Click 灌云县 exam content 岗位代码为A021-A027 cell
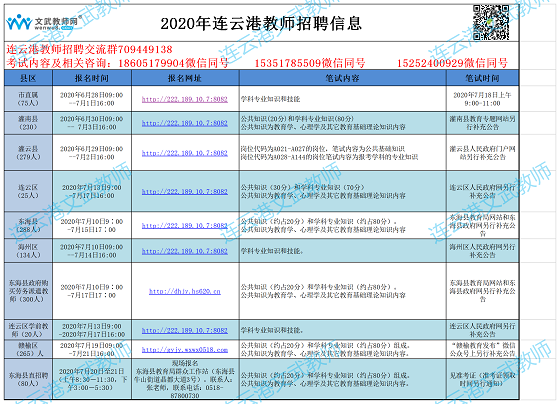 click(x=342, y=153)
